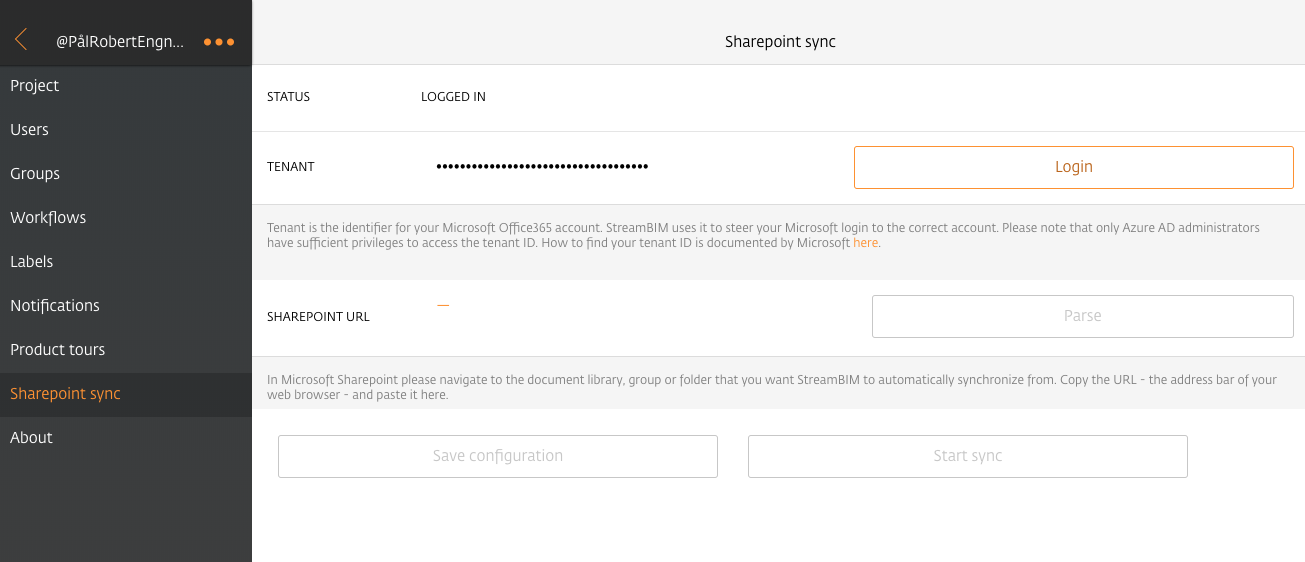Viewport: 1305px width, 562px height.
Task: Click the TENANT label
Action: pos(291,167)
